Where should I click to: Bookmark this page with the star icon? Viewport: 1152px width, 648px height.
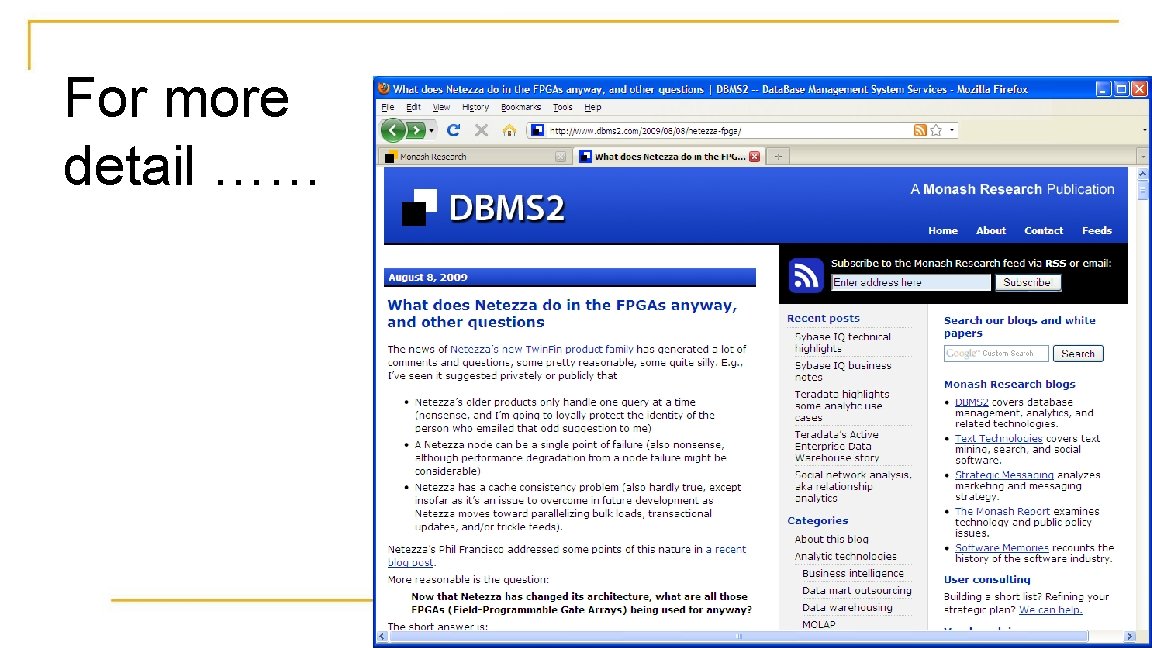coord(936,130)
